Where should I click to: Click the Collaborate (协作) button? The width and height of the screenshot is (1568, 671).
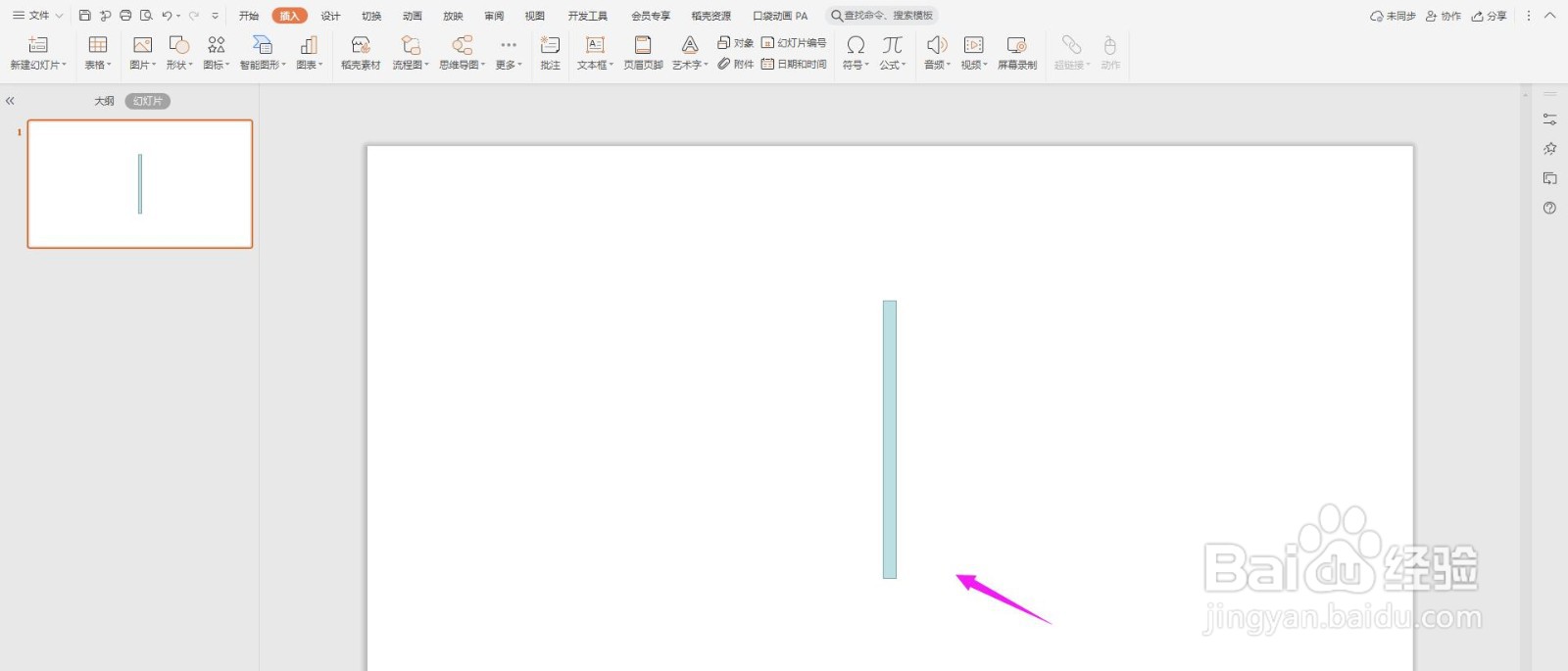(1443, 16)
